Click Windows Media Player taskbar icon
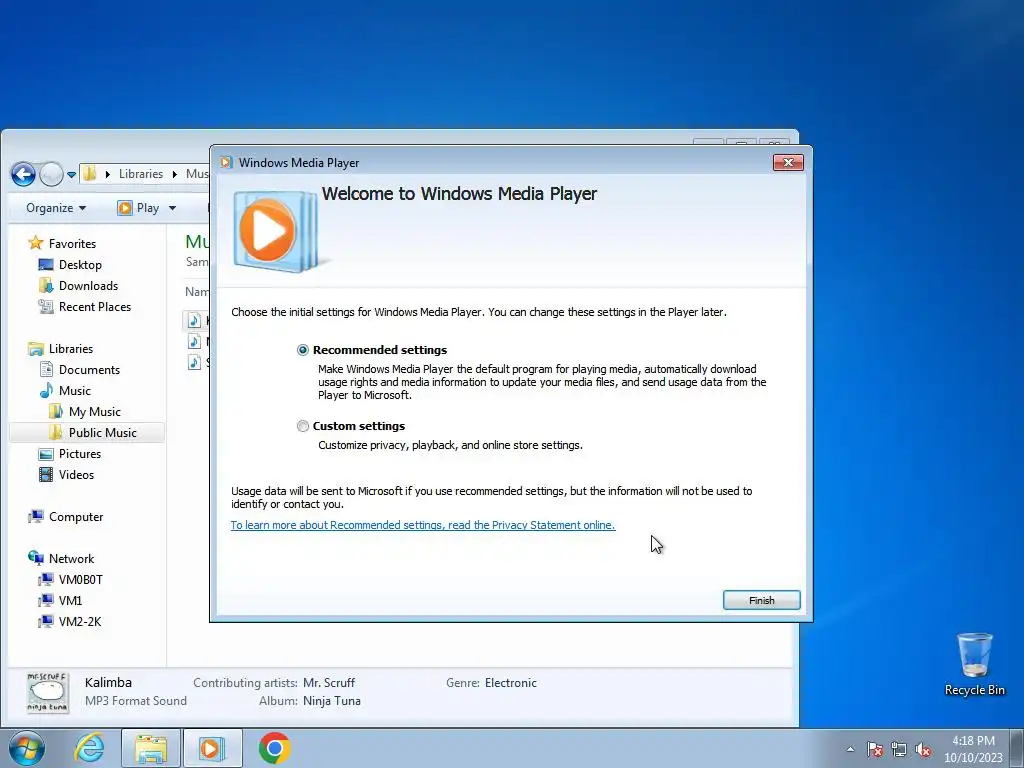The height and width of the screenshot is (768, 1024). point(212,748)
